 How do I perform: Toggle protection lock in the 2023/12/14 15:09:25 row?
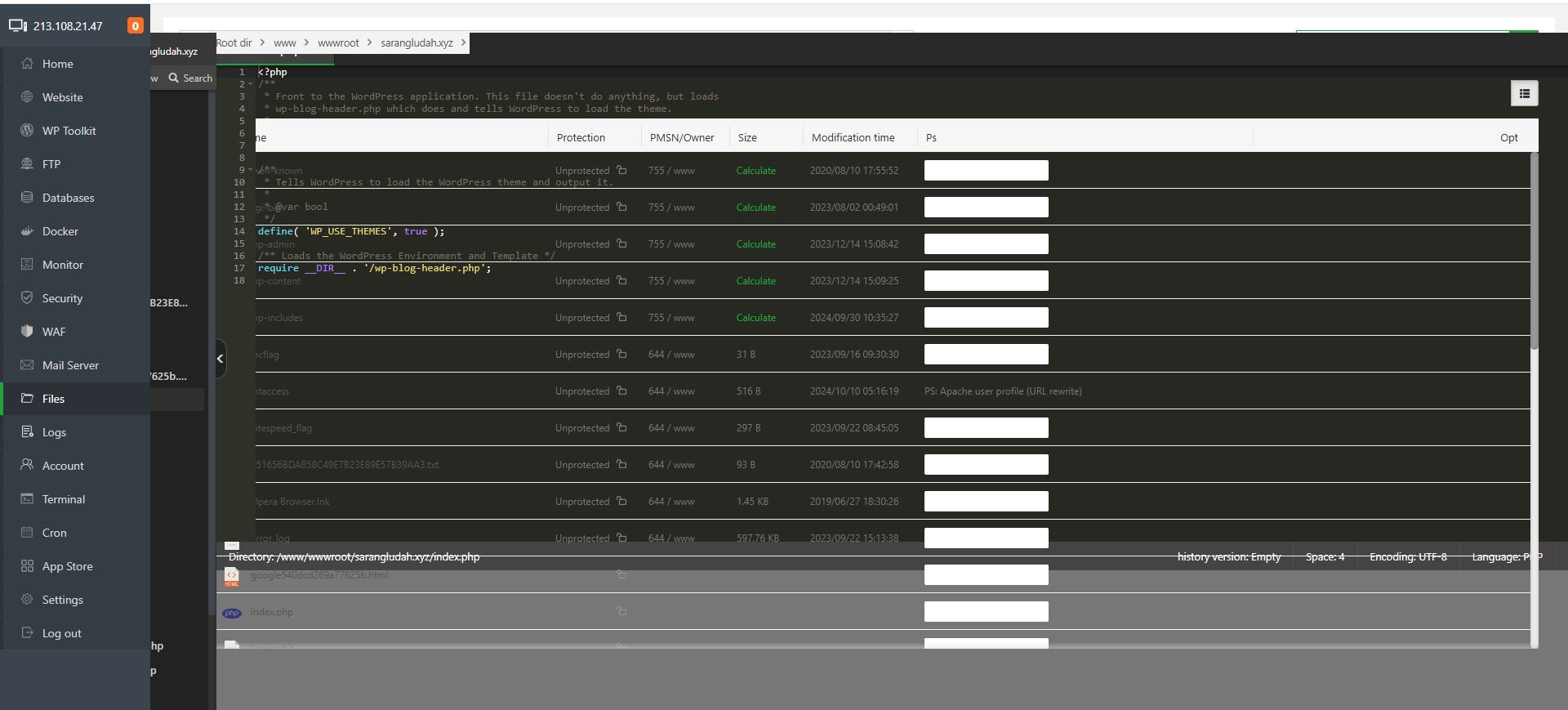[621, 280]
